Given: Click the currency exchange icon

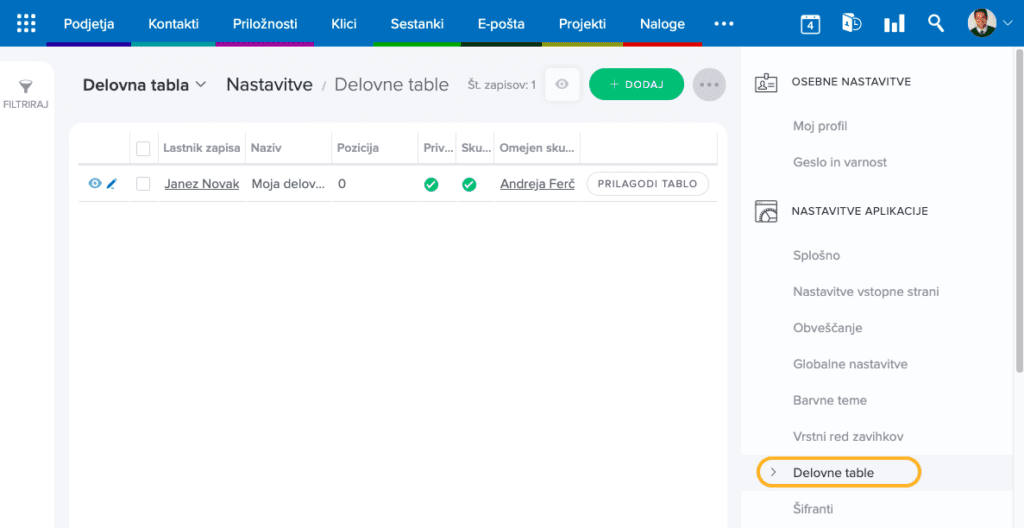Looking at the screenshot, I should pos(852,23).
